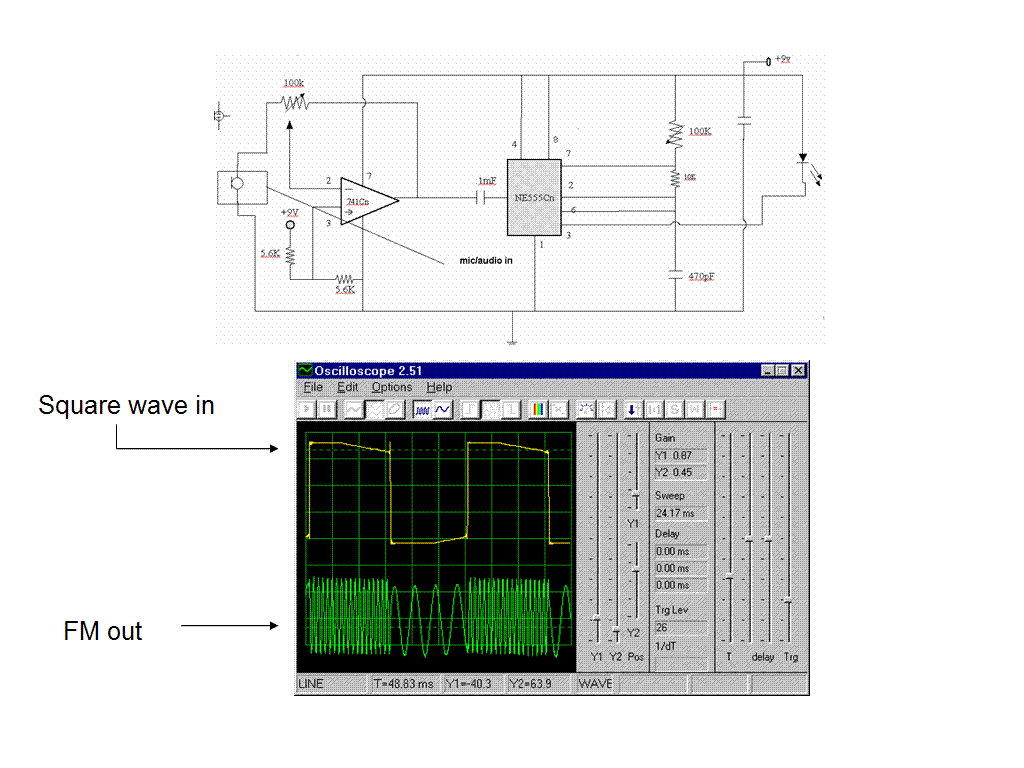Screen dimensions: 1024x768
Task: Select the single-trace line mode icon
Action: click(354, 409)
